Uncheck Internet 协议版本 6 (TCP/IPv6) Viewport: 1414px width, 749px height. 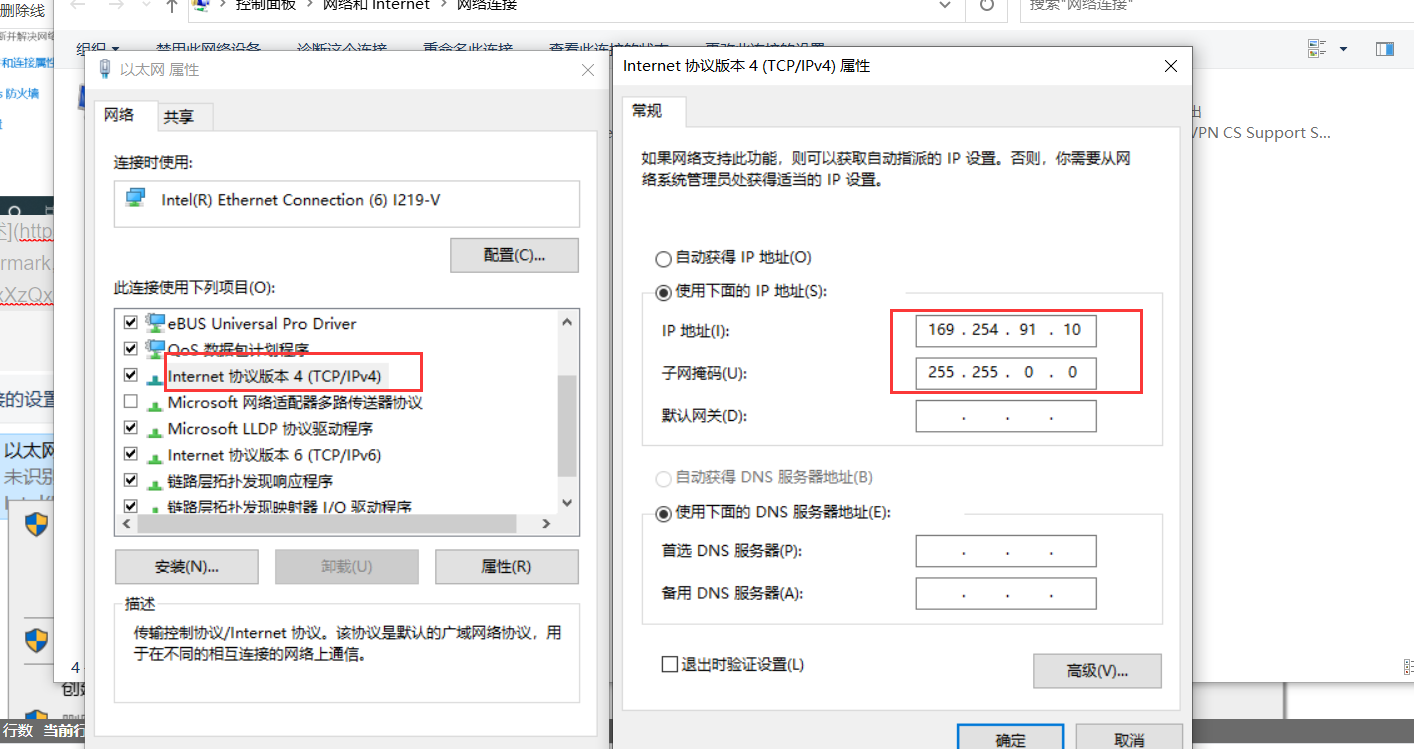[x=131, y=453]
